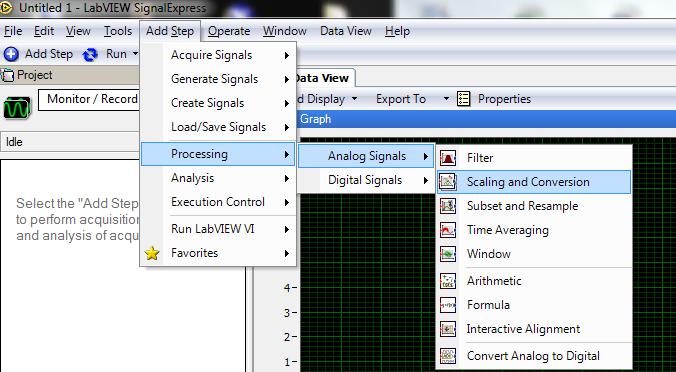Expand the Favorites submenu
Viewport: 676px width, 372px height.
(x=219, y=253)
